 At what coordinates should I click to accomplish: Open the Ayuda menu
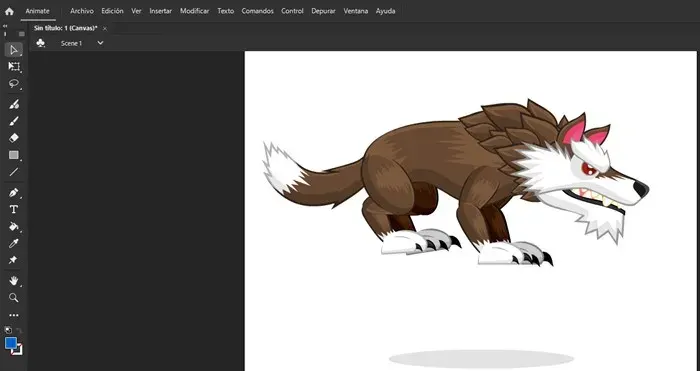pyautogui.click(x=385, y=11)
